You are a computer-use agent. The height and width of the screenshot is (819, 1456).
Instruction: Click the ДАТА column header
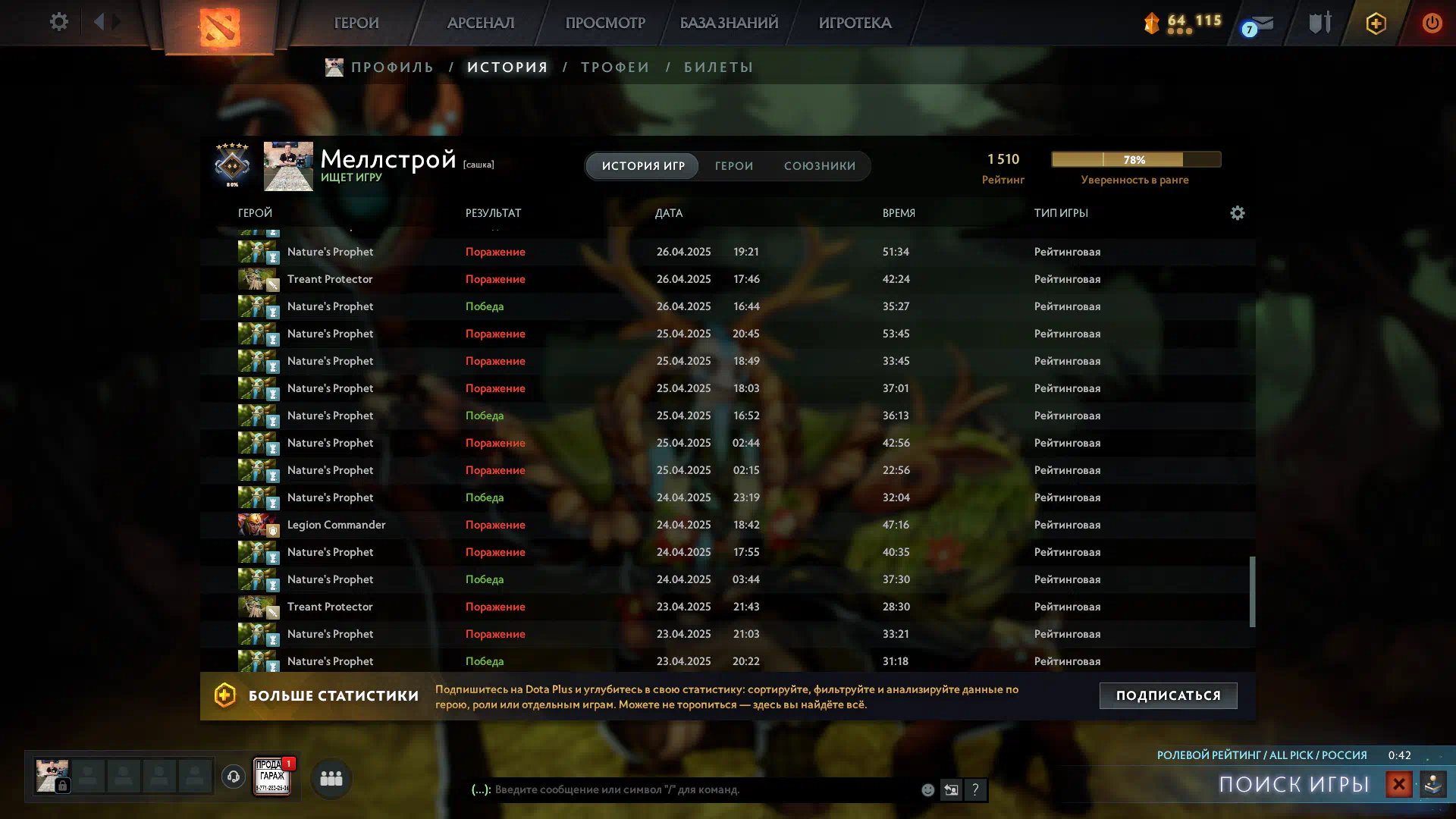669,213
